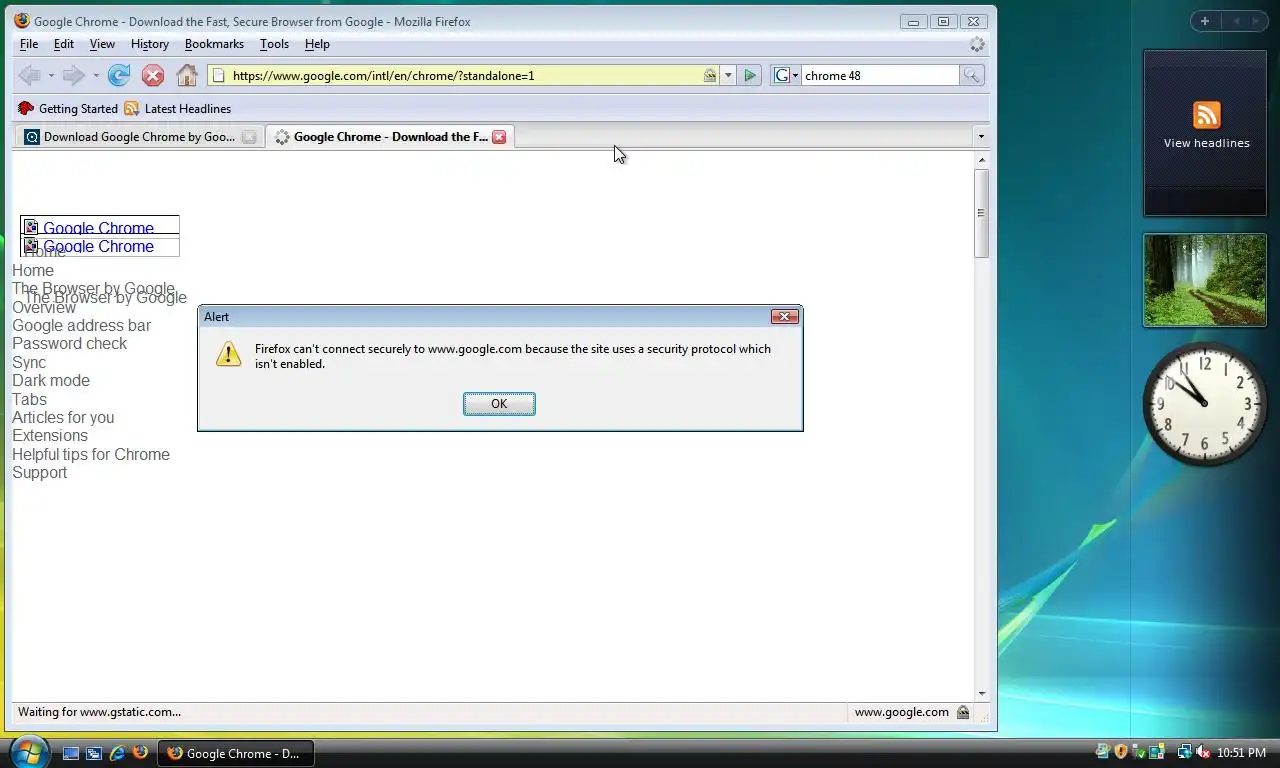The width and height of the screenshot is (1280, 768).
Task: Open the File menu
Action: click(29, 44)
